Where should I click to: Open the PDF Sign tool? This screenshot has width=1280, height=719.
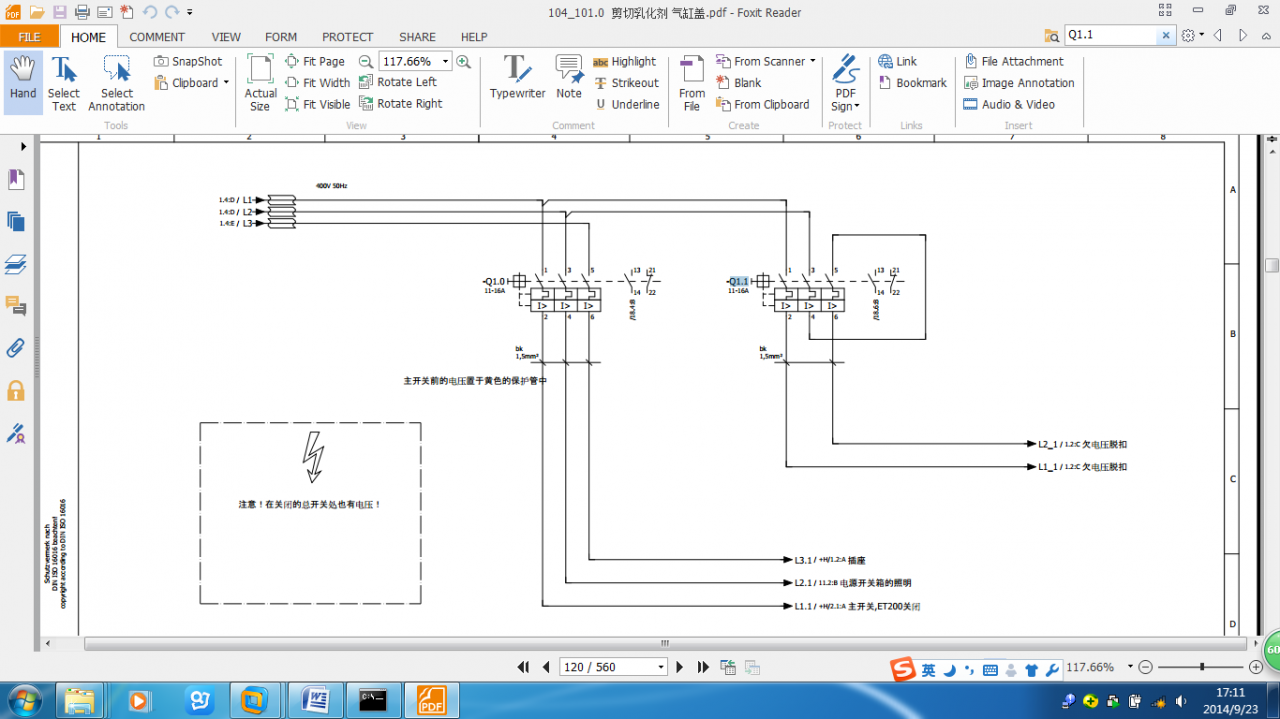[x=846, y=82]
